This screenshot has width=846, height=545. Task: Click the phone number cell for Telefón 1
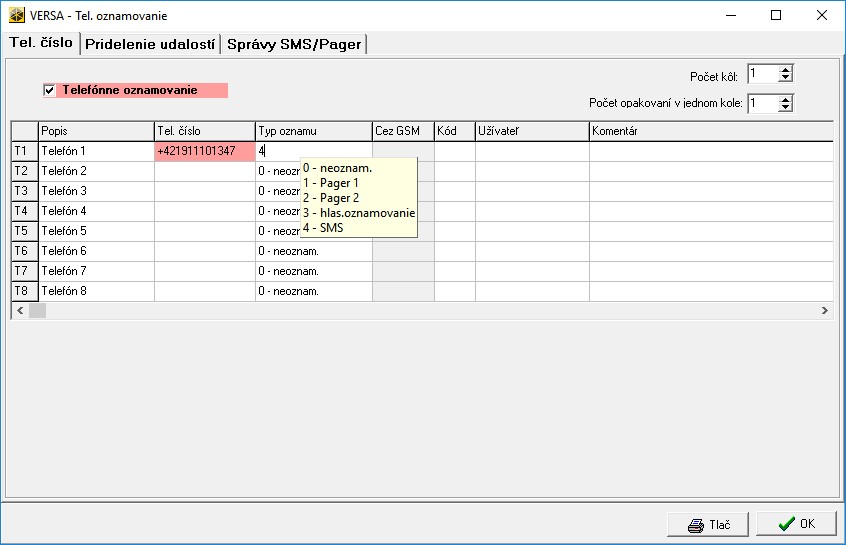click(204, 151)
